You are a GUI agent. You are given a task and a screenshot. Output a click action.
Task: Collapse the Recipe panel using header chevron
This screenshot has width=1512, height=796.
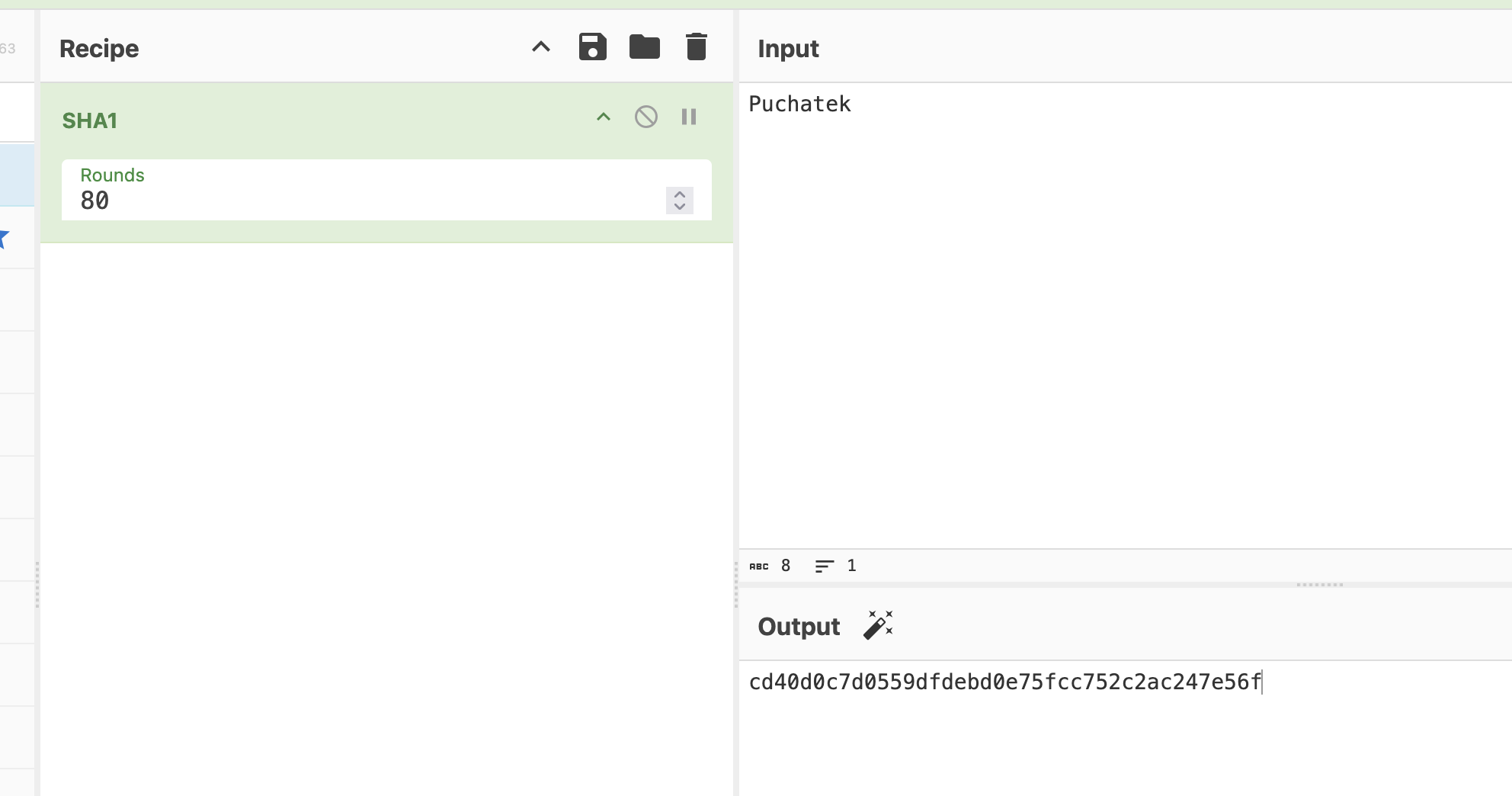coord(540,47)
